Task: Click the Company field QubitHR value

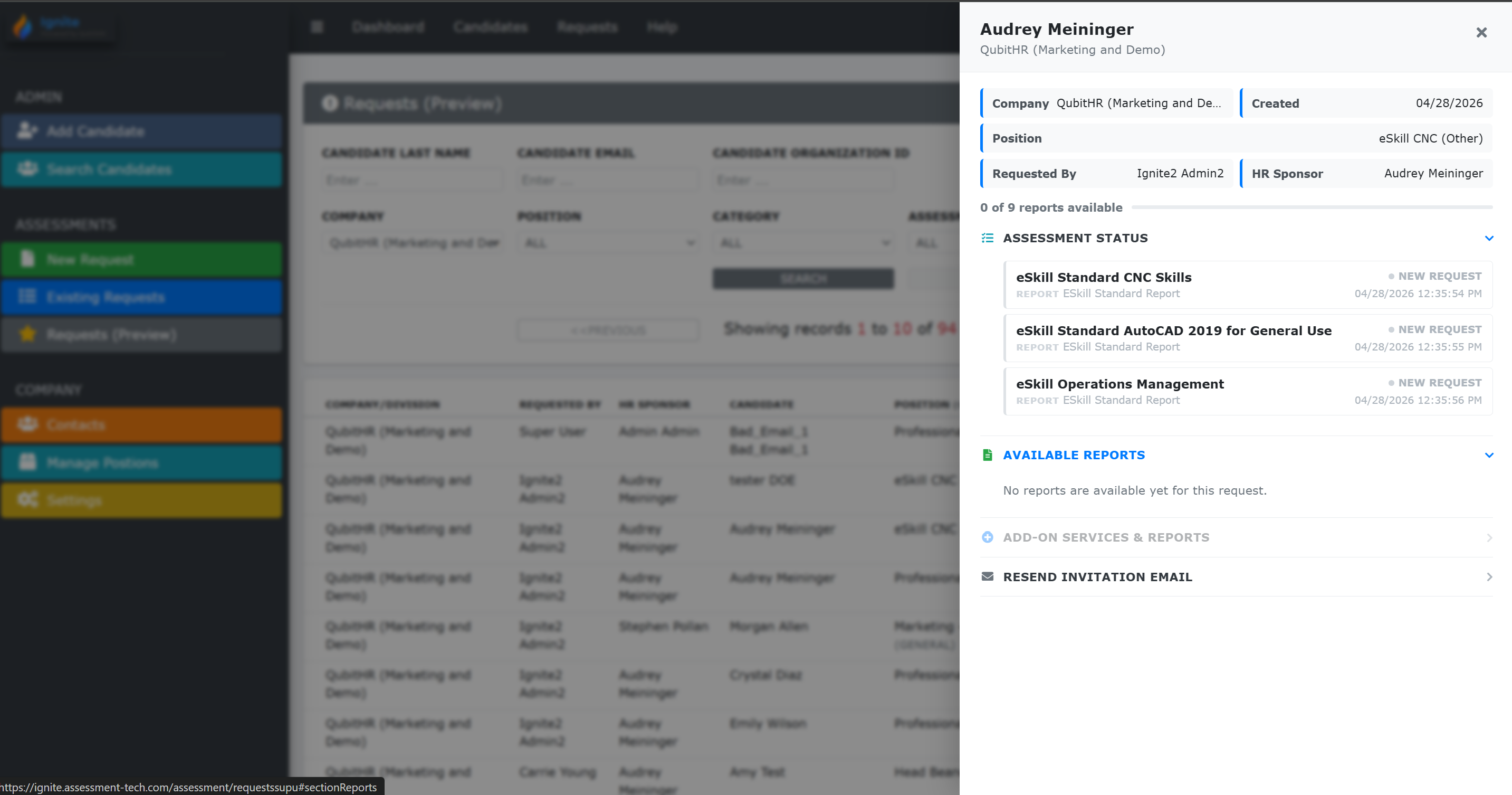Action: pos(1138,103)
